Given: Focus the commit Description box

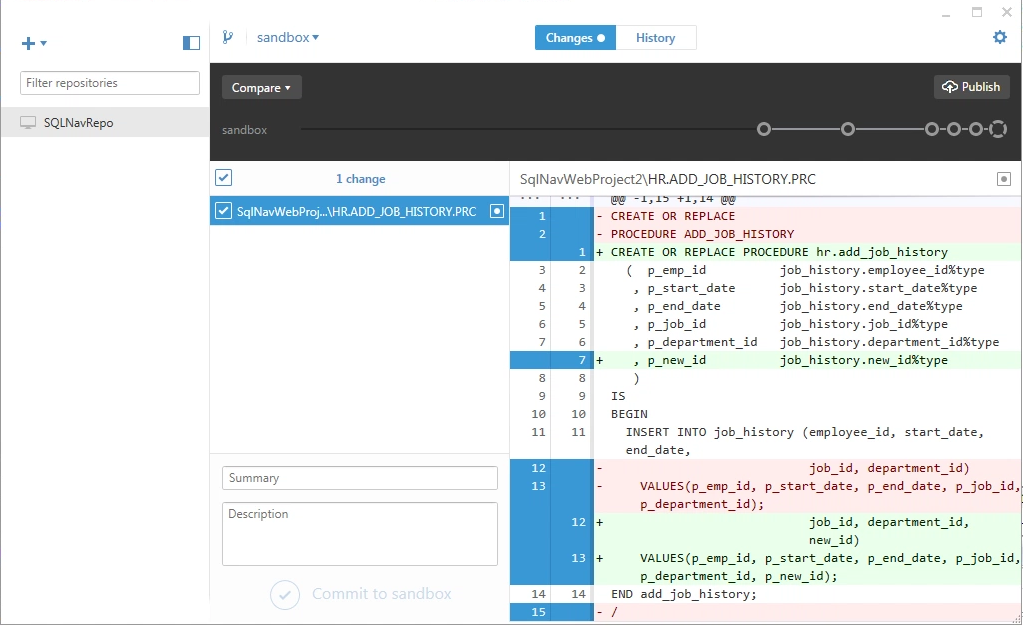Looking at the screenshot, I should (359, 534).
